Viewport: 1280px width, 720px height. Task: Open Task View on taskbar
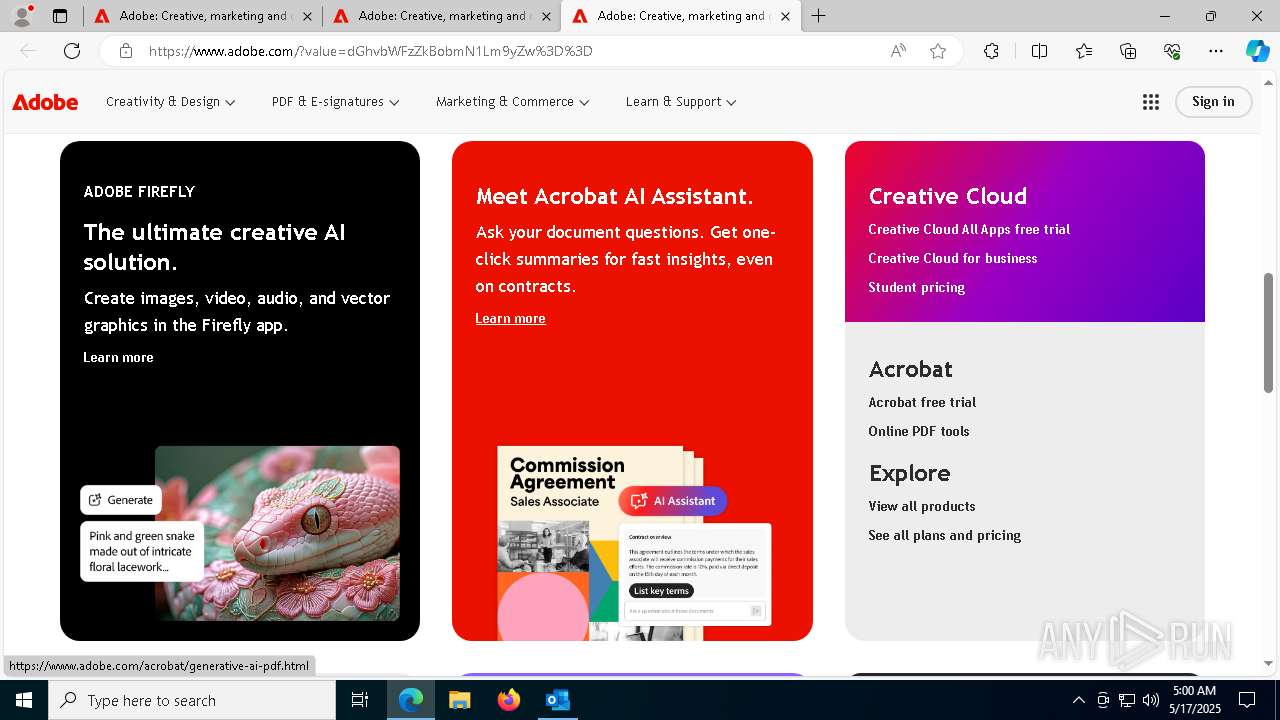360,700
